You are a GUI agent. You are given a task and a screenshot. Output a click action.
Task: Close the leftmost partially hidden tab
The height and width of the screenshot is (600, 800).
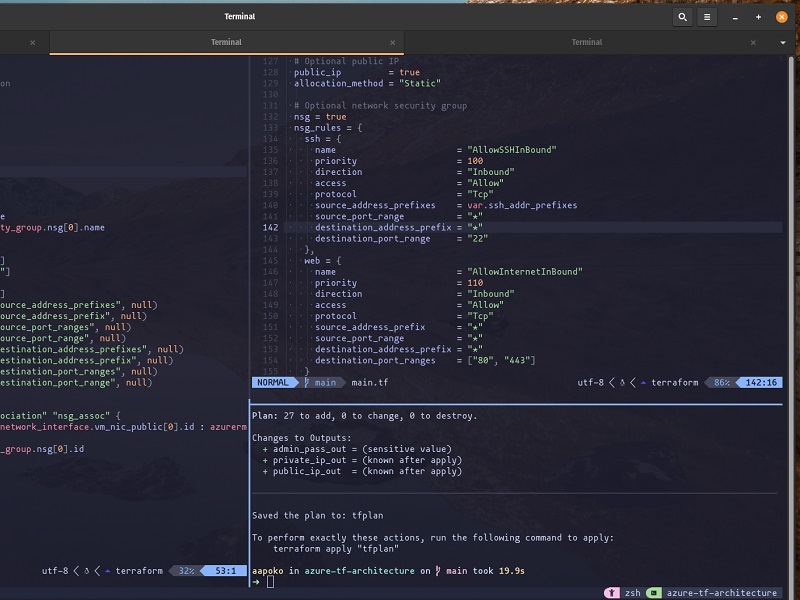[33, 43]
